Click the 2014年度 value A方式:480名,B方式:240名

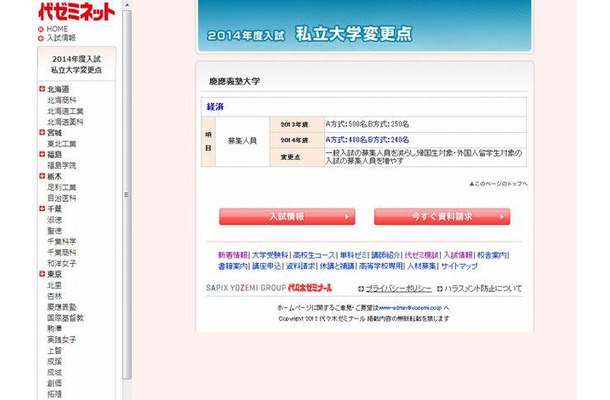(367, 140)
